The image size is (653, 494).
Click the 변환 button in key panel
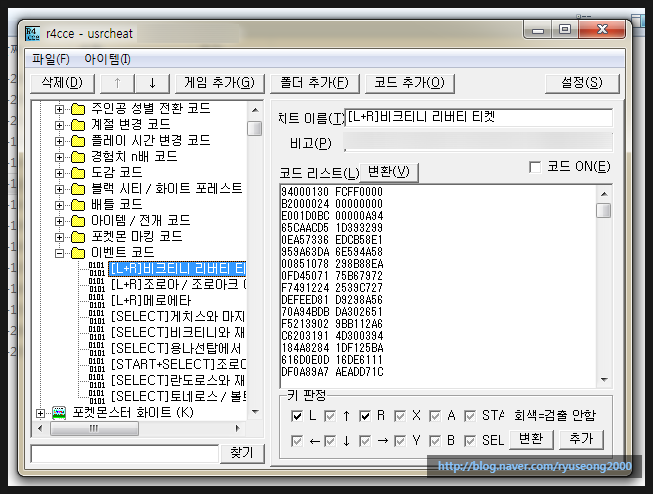tap(531, 439)
